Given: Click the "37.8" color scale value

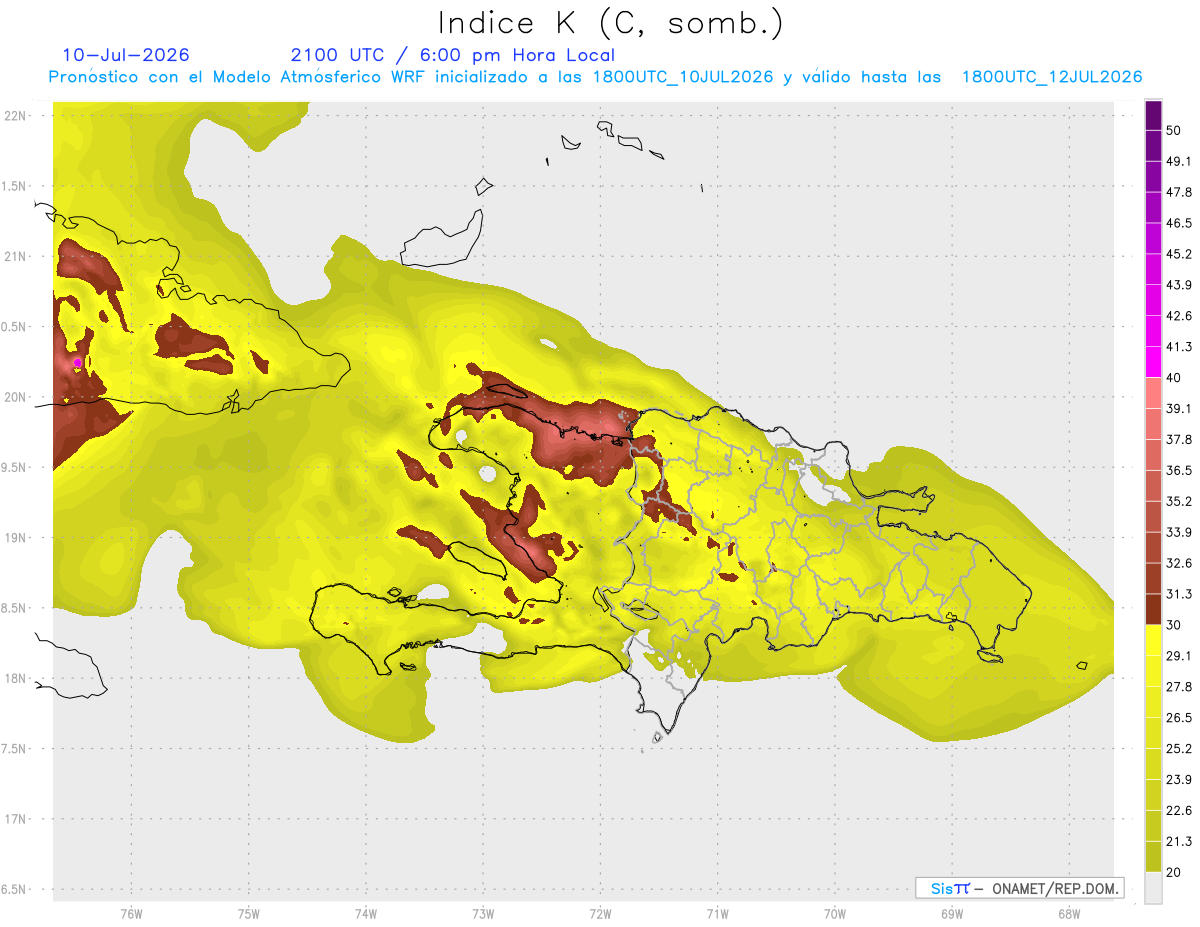Looking at the screenshot, I should pyautogui.click(x=1179, y=439).
